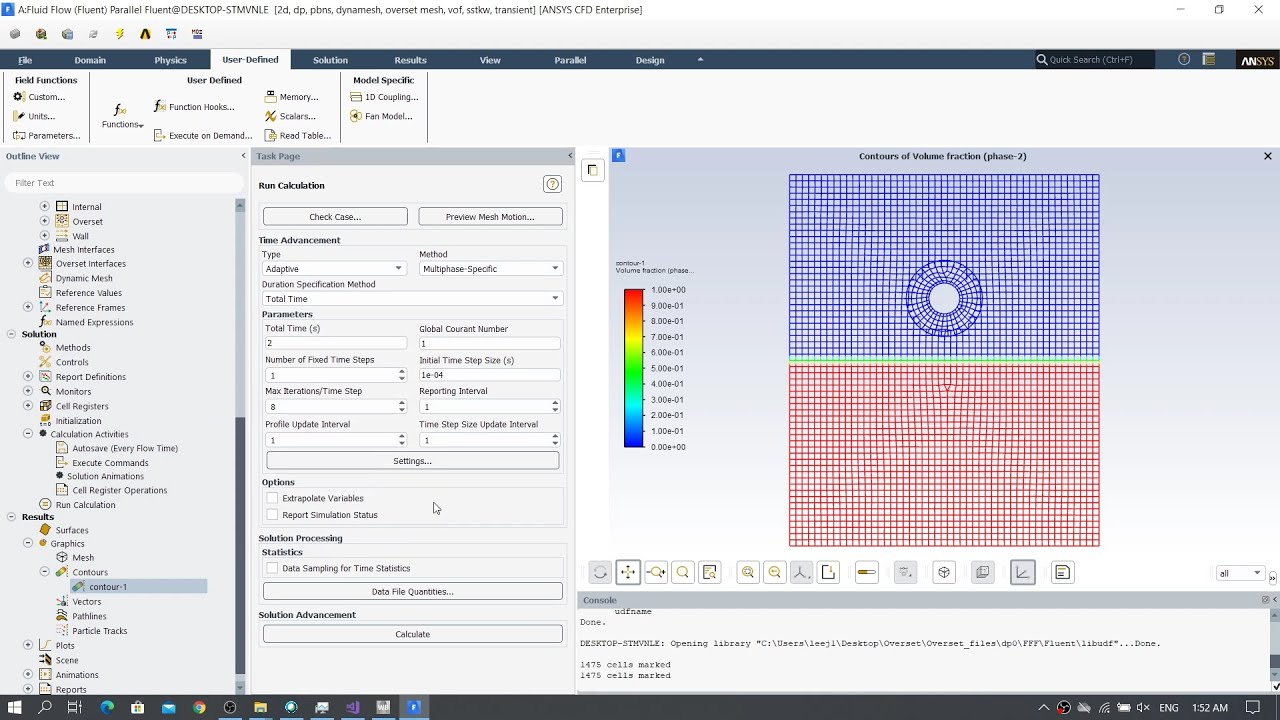The width and height of the screenshot is (1280, 720).
Task: Open Execute on Demand dialog
Action: pos(203,135)
